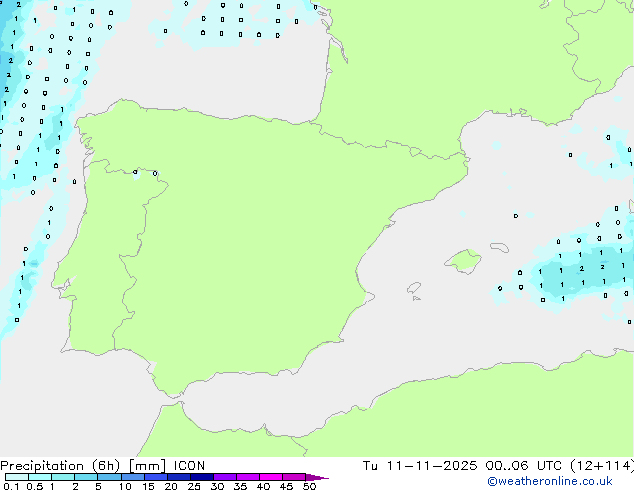Click the magenta swatch between 40 and 45
This screenshot has width=634, height=490.
[271, 477]
